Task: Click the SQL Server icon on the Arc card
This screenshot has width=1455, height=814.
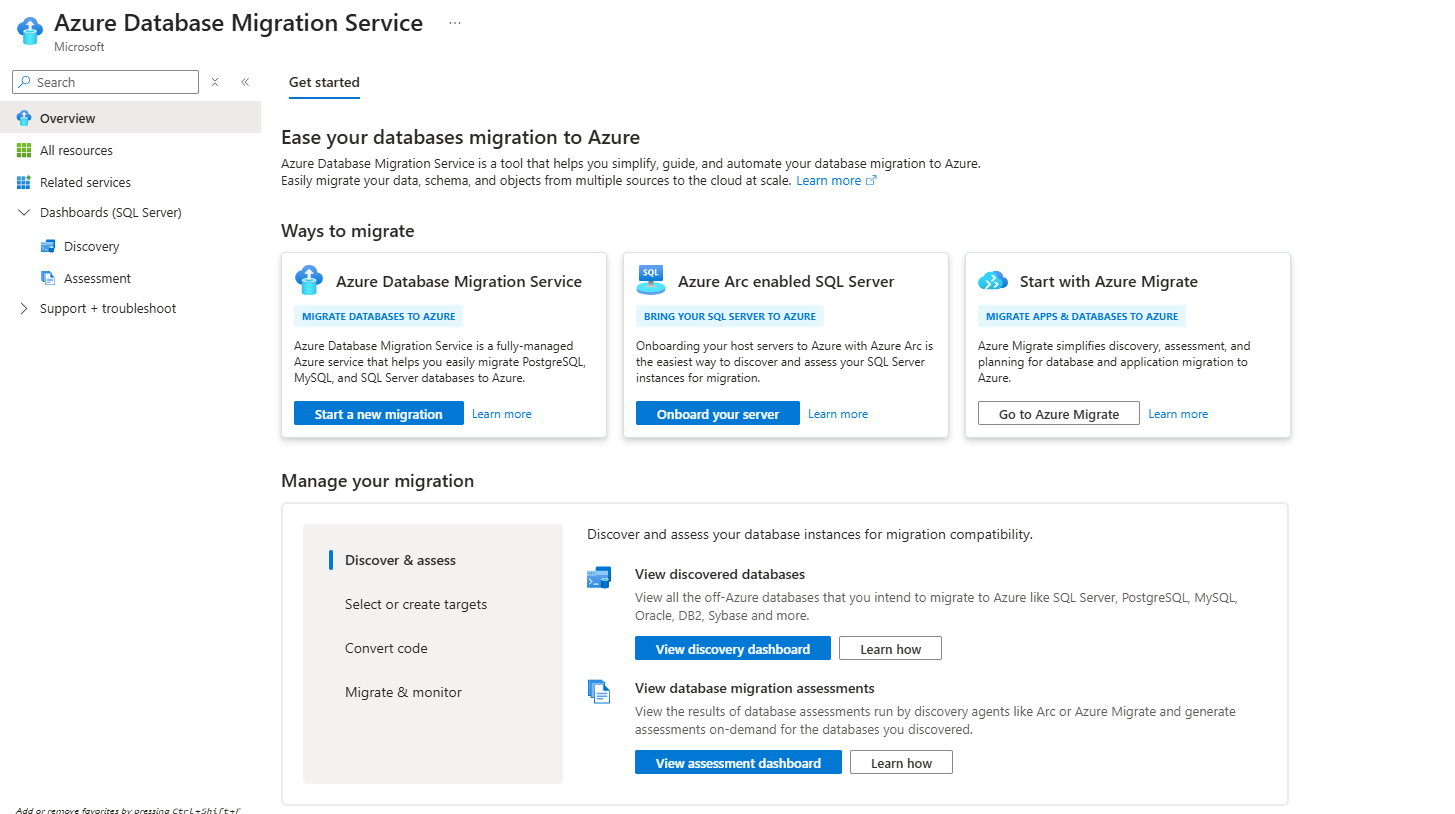Action: click(651, 280)
